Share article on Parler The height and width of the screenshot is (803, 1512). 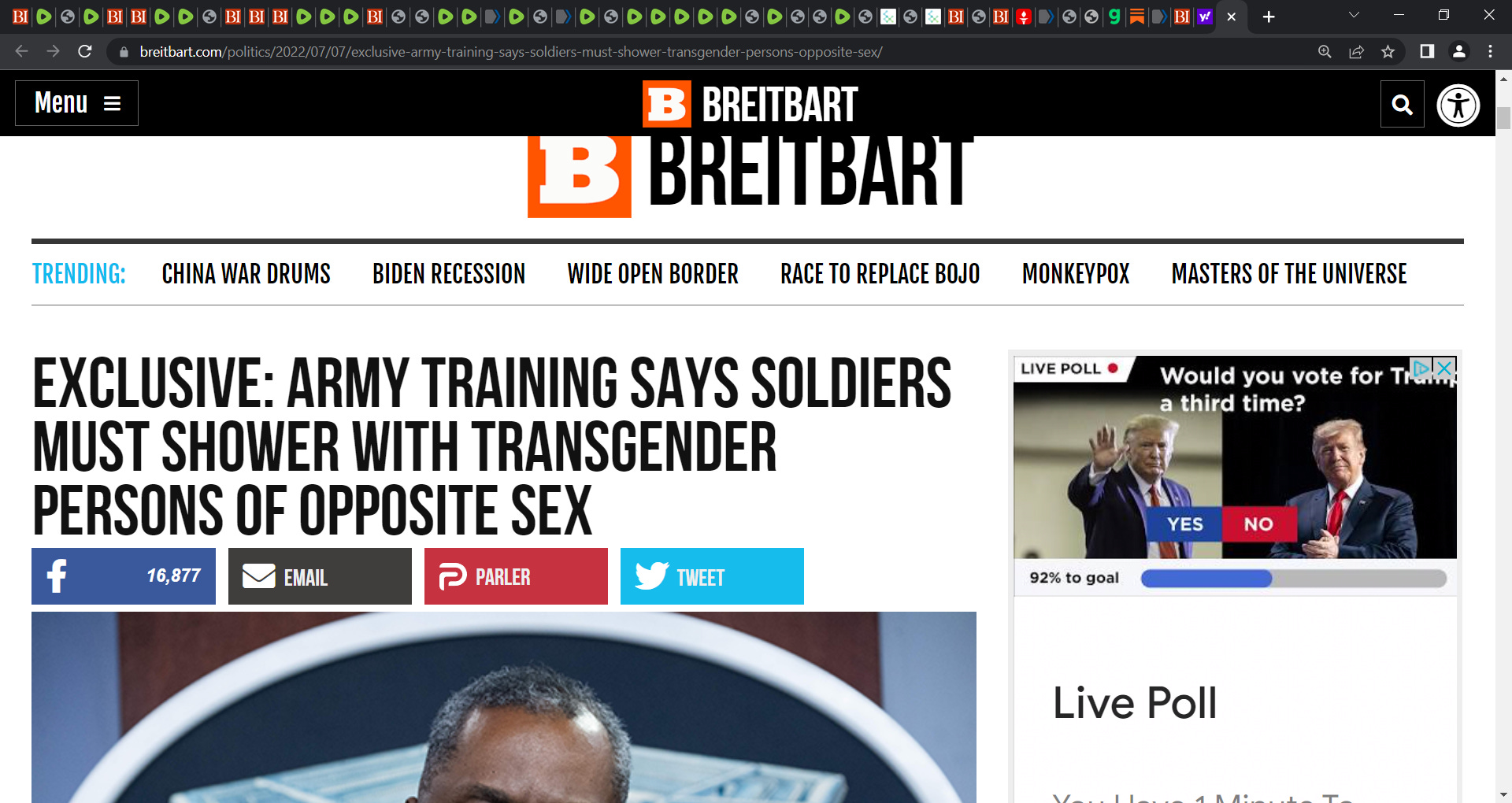pos(516,576)
